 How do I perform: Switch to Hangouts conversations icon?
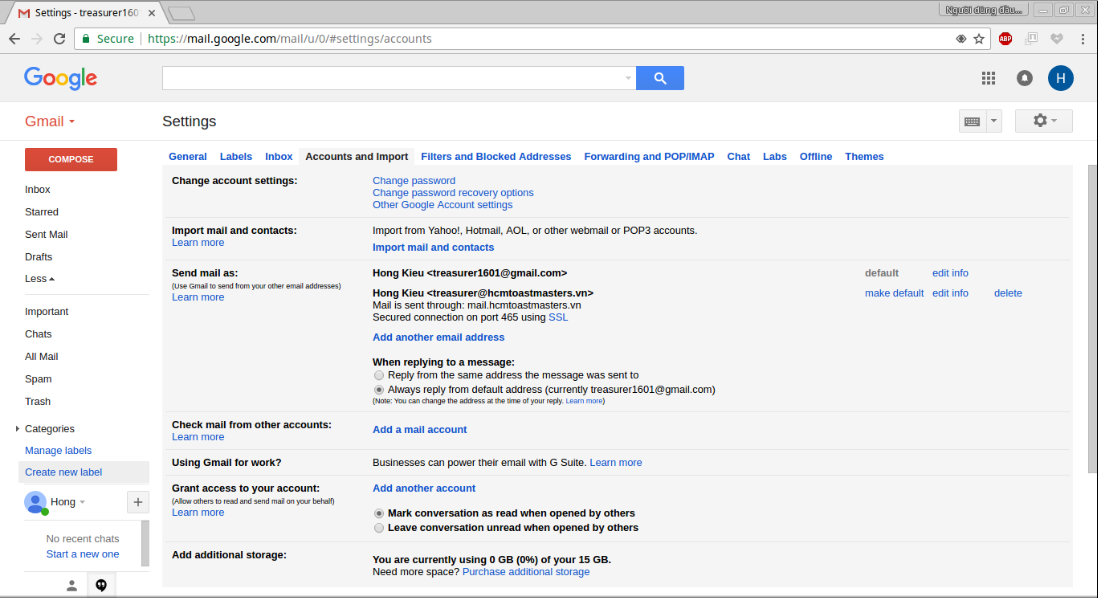coord(102,585)
